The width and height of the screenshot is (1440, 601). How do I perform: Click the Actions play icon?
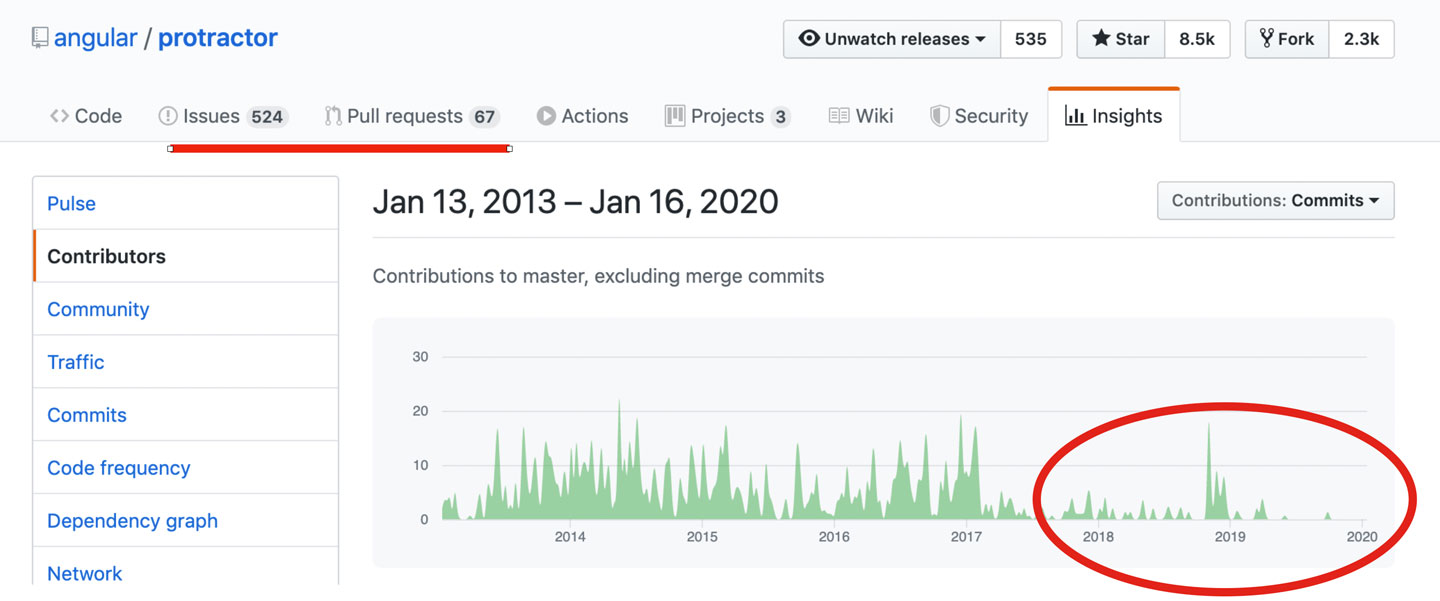click(546, 116)
